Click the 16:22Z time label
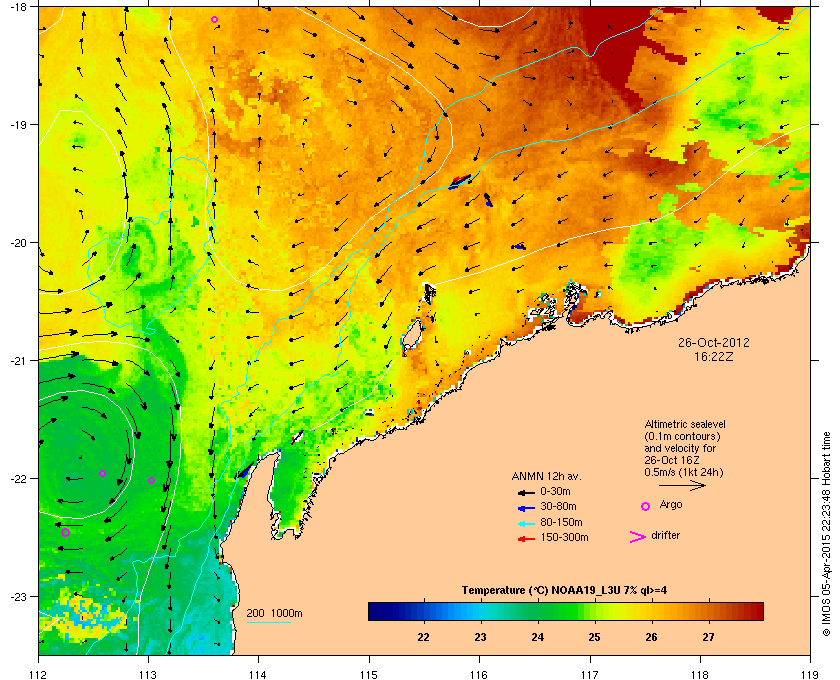The width and height of the screenshot is (840, 680). point(714,356)
